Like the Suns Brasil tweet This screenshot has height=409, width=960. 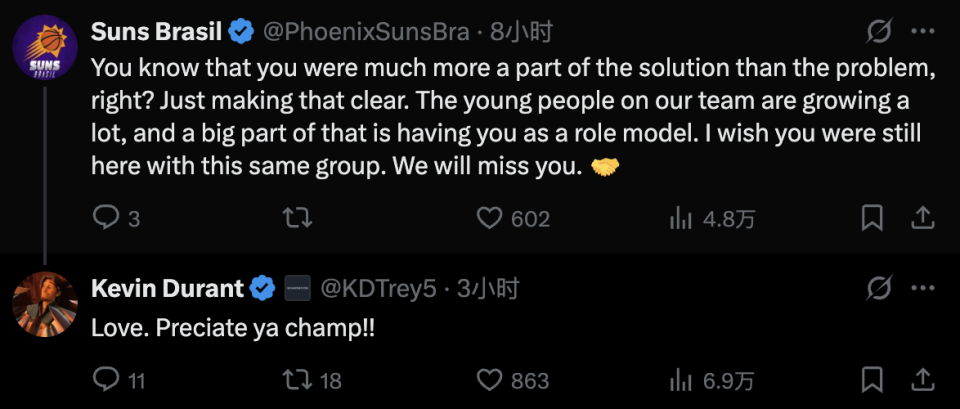pos(489,217)
